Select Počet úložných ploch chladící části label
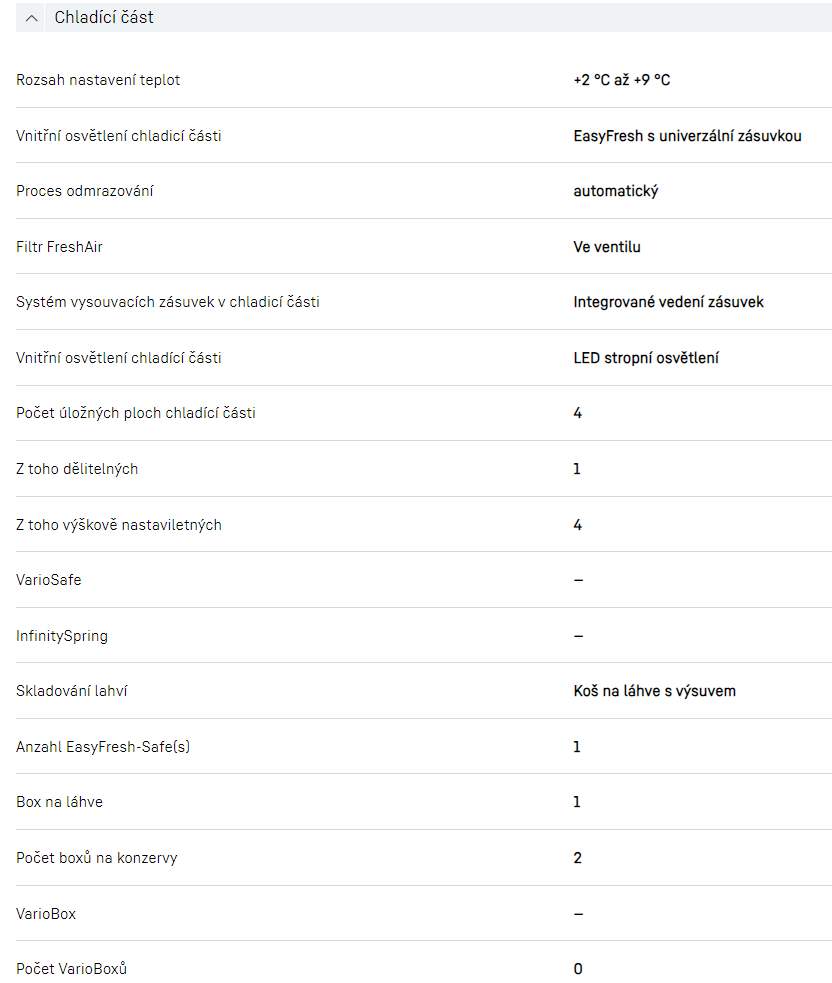This screenshot has width=832, height=983. tap(136, 413)
